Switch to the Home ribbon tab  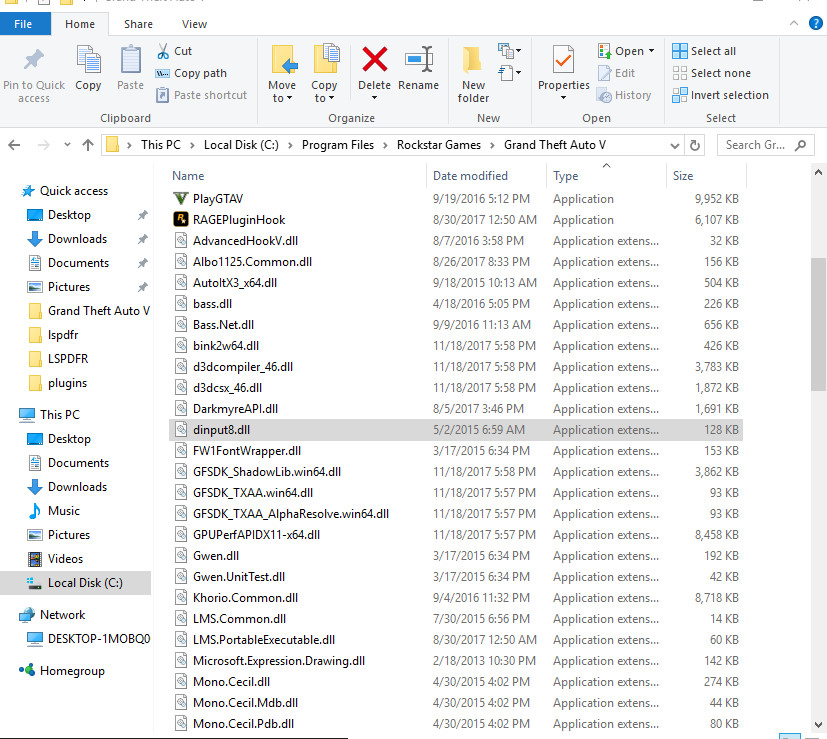point(80,24)
